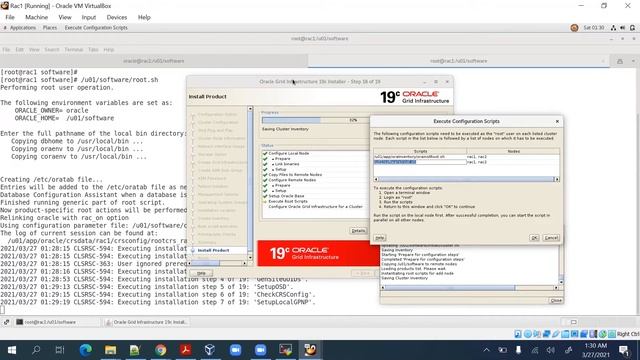Switch to the root@rac1 terminal tab

[x=458, y=61]
